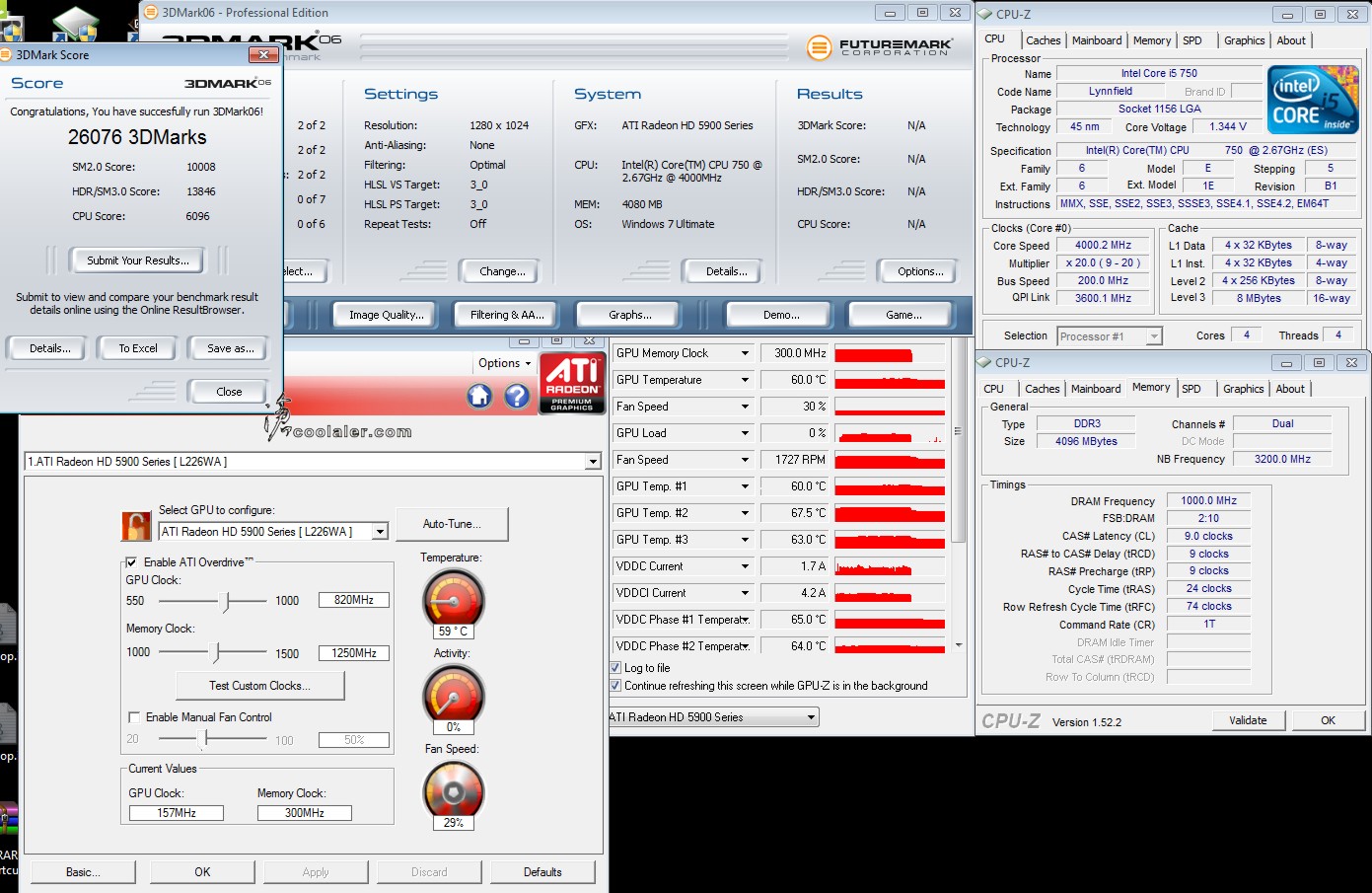Click OK button in Catalyst Control Center

[x=202, y=872]
